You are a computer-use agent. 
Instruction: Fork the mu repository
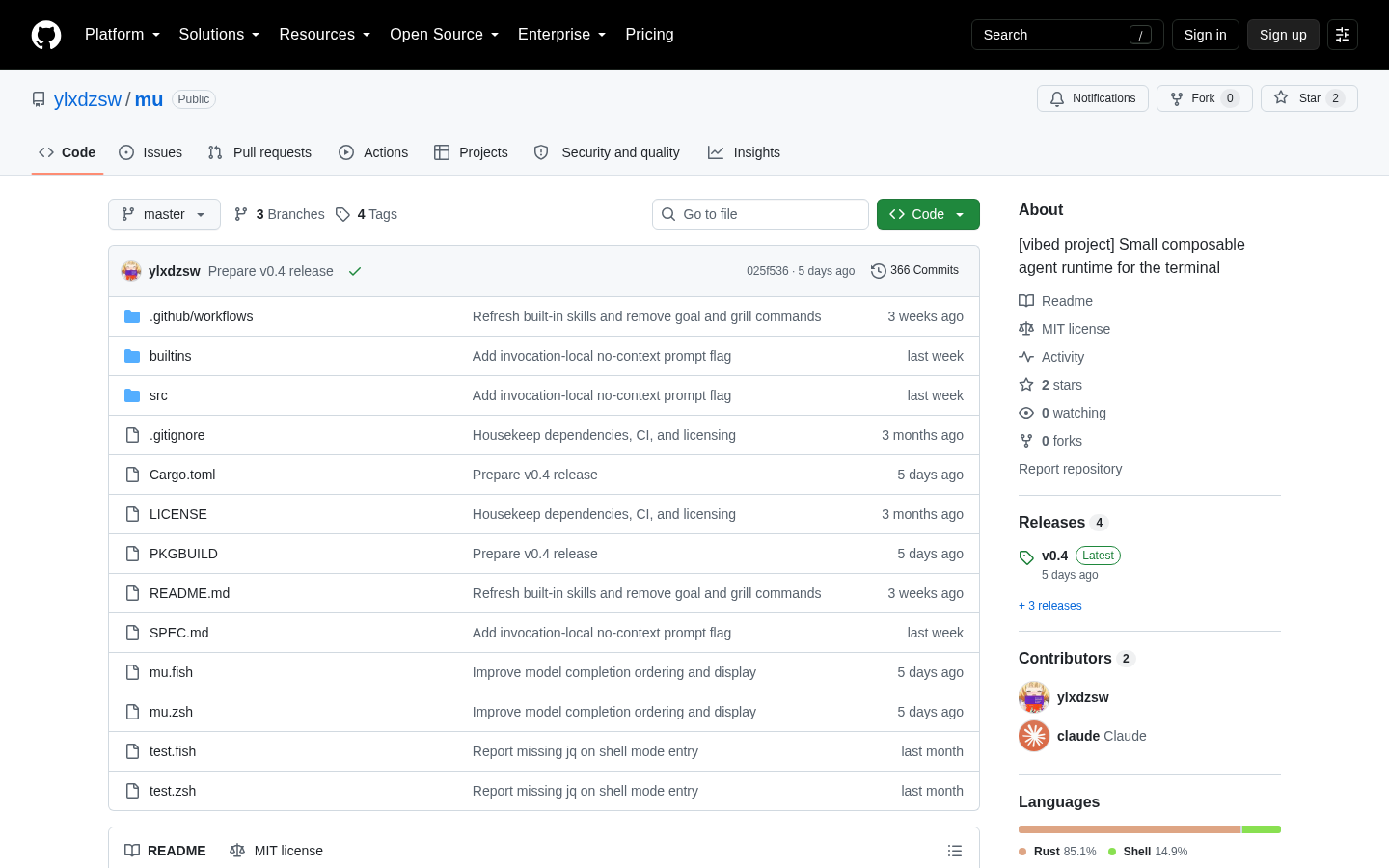point(1205,98)
